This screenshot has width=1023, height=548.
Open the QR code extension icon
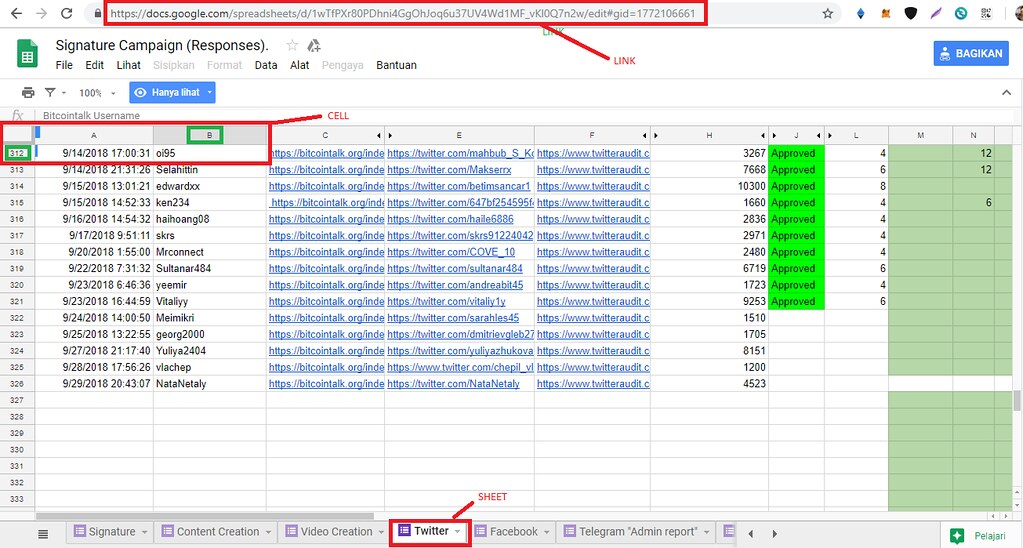pyautogui.click(x=986, y=13)
